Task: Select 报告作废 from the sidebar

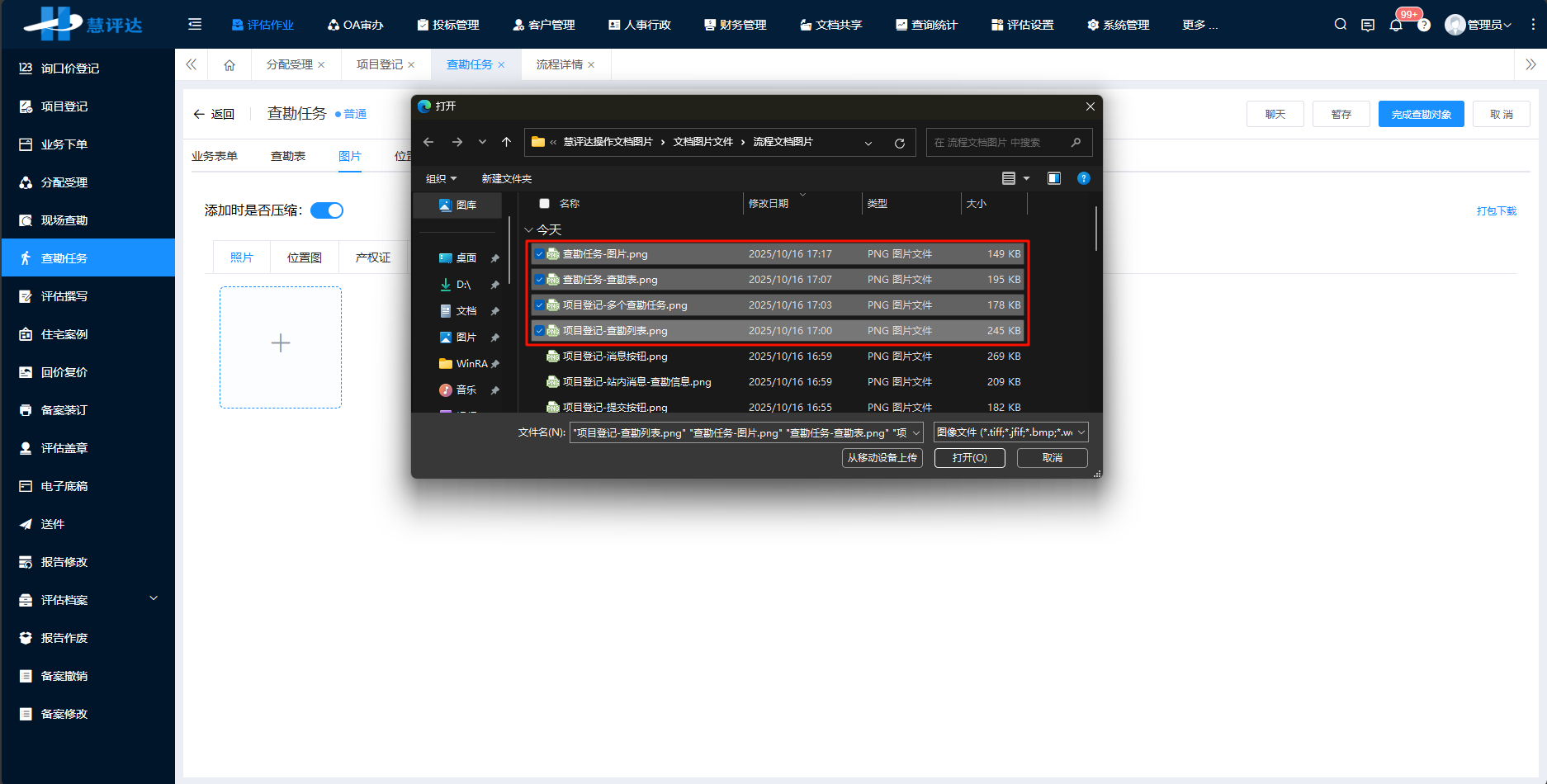Action: 63,637
